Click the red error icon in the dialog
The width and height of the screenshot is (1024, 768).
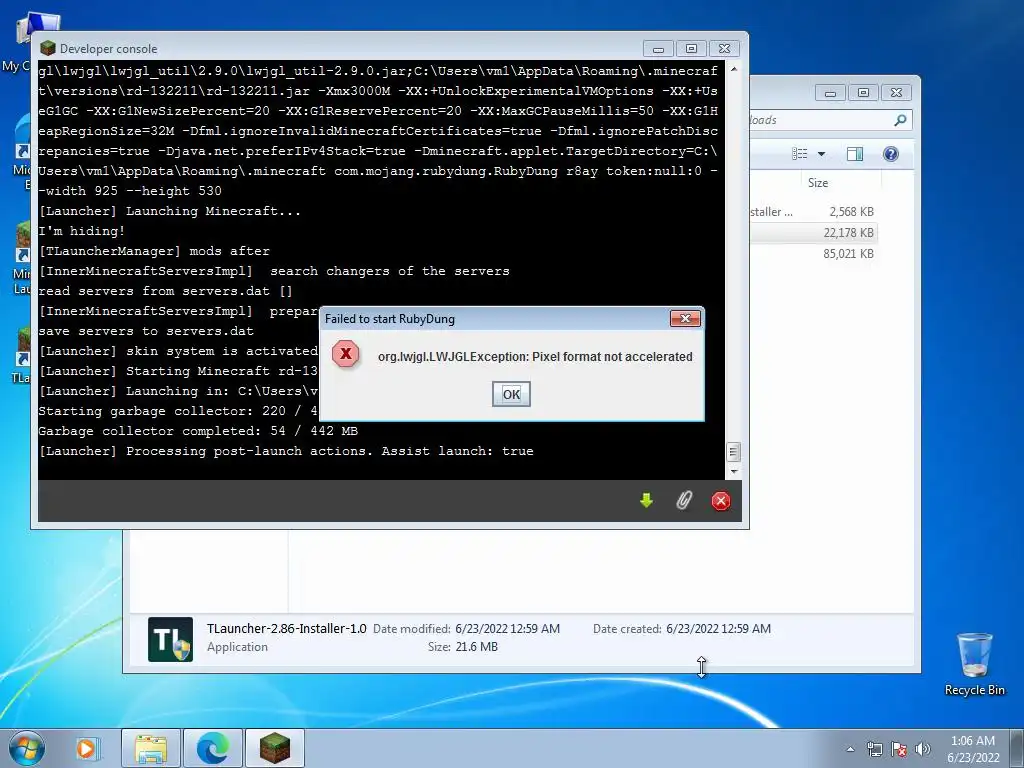(345, 354)
